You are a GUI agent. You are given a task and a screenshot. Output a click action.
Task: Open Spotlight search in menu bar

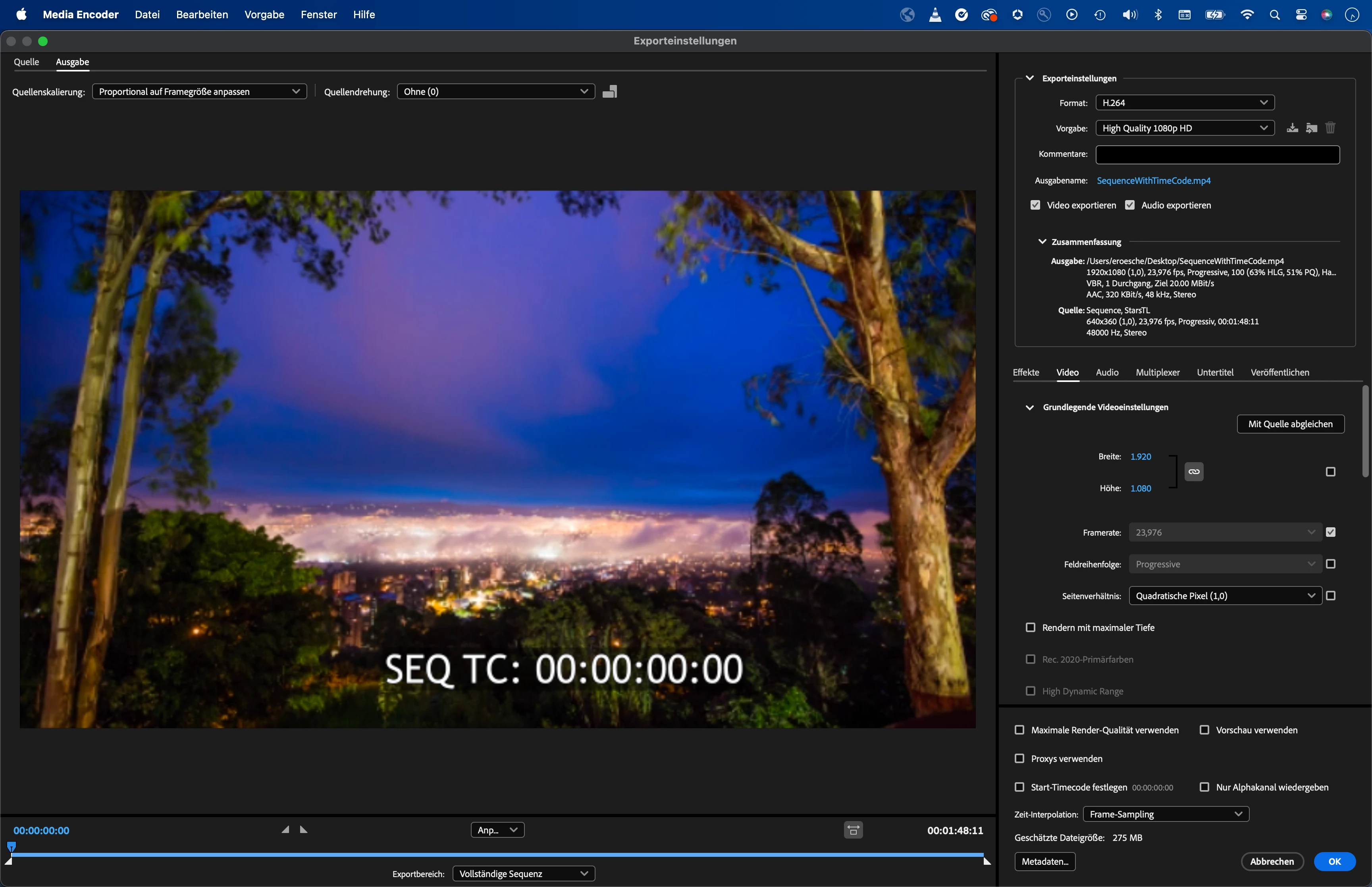1275,15
